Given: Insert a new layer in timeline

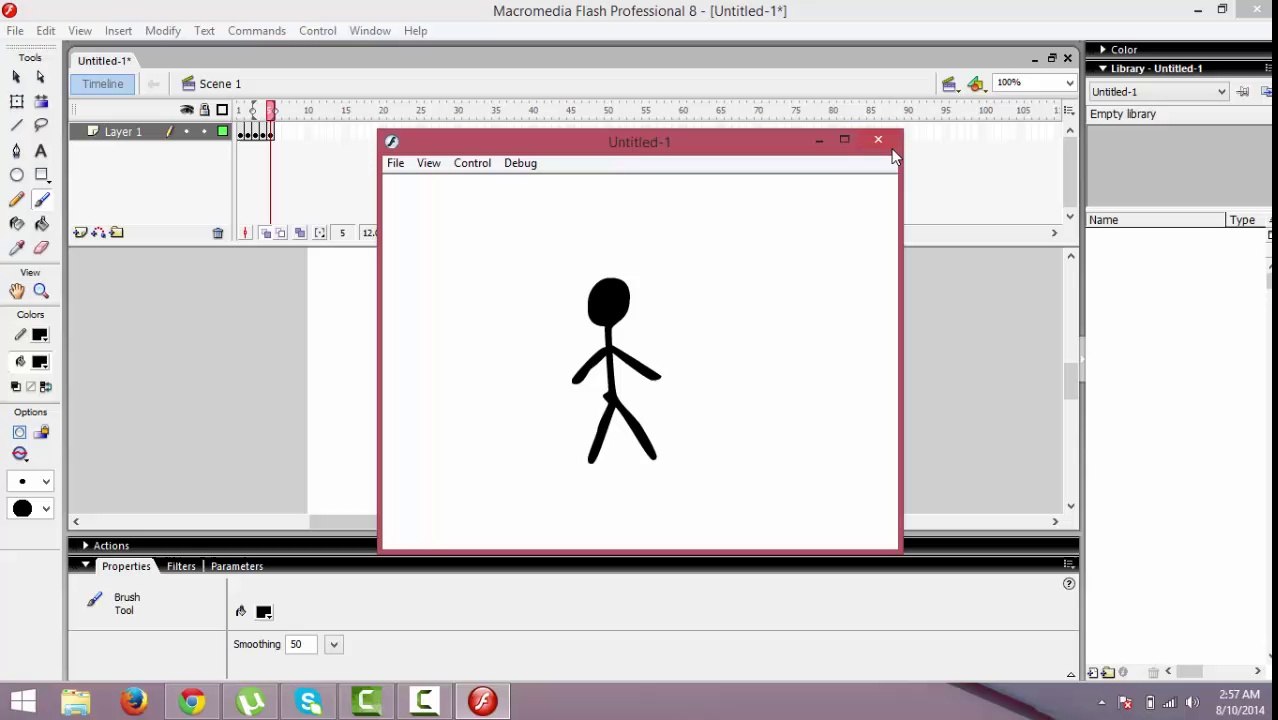Looking at the screenshot, I should [x=80, y=233].
